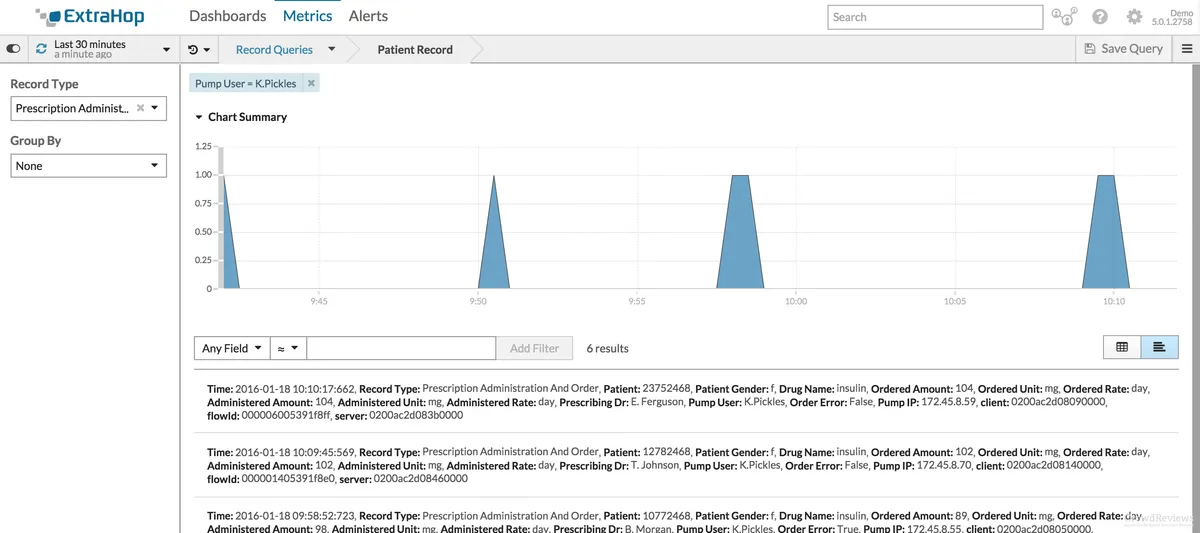Viewport: 1200px width, 533px height.
Task: Switch to table view icon
Action: 1122,347
